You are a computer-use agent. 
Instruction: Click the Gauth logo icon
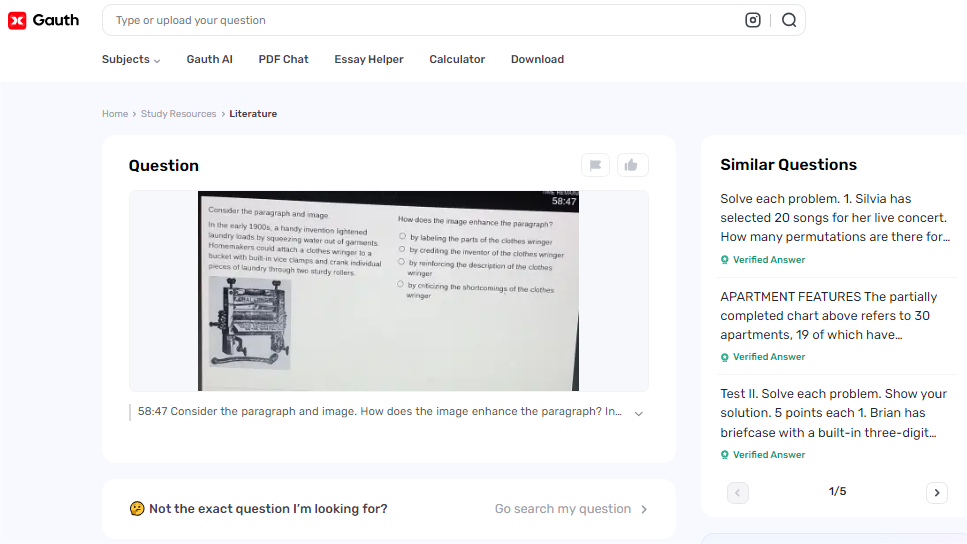point(17,20)
